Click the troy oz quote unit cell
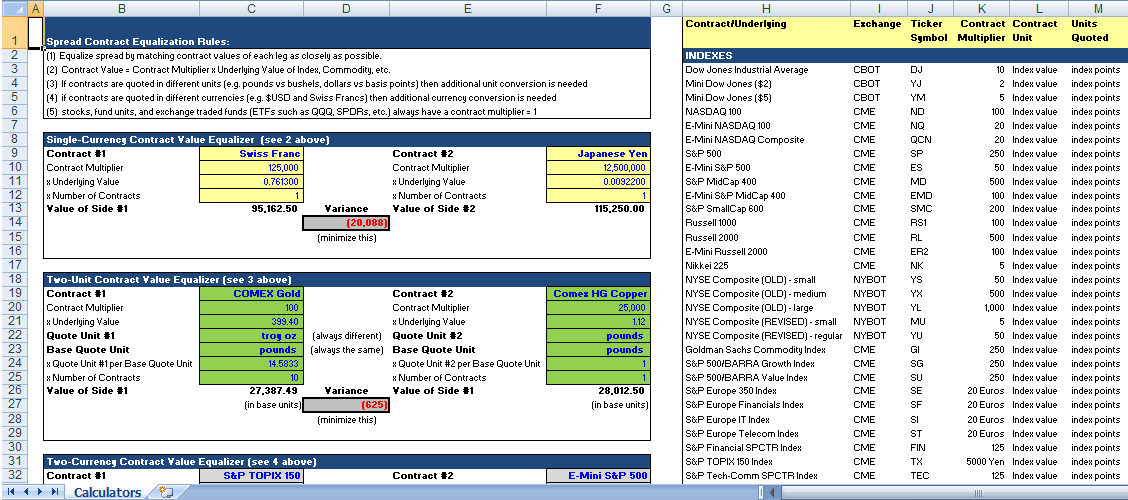The image size is (1128, 500). click(x=251, y=335)
